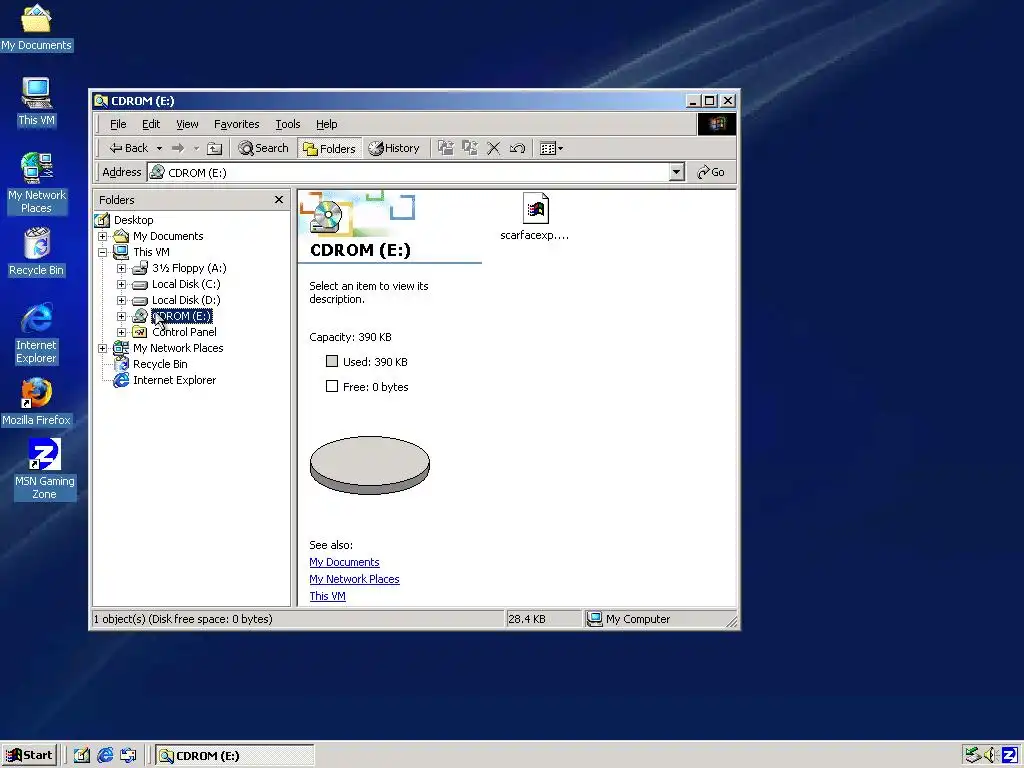Expand 3½ Floppy (A:) node
This screenshot has width=1024, height=768.
pos(121,268)
